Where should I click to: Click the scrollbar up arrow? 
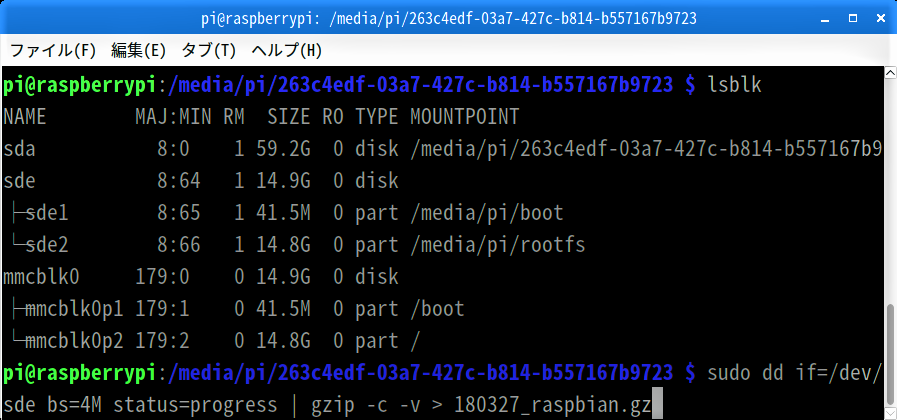tap(891, 73)
